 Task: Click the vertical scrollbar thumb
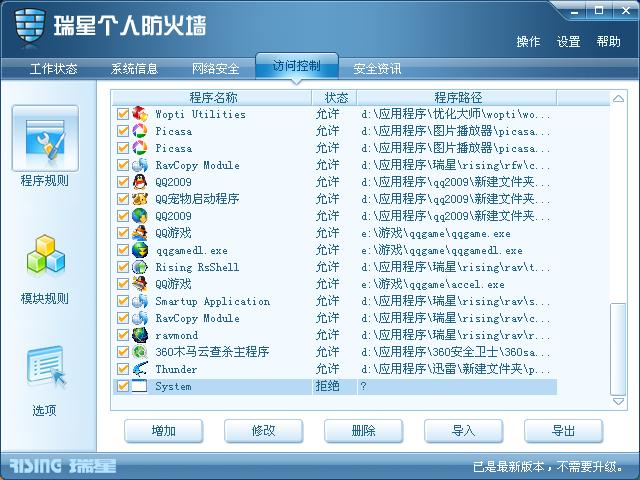coord(618,349)
